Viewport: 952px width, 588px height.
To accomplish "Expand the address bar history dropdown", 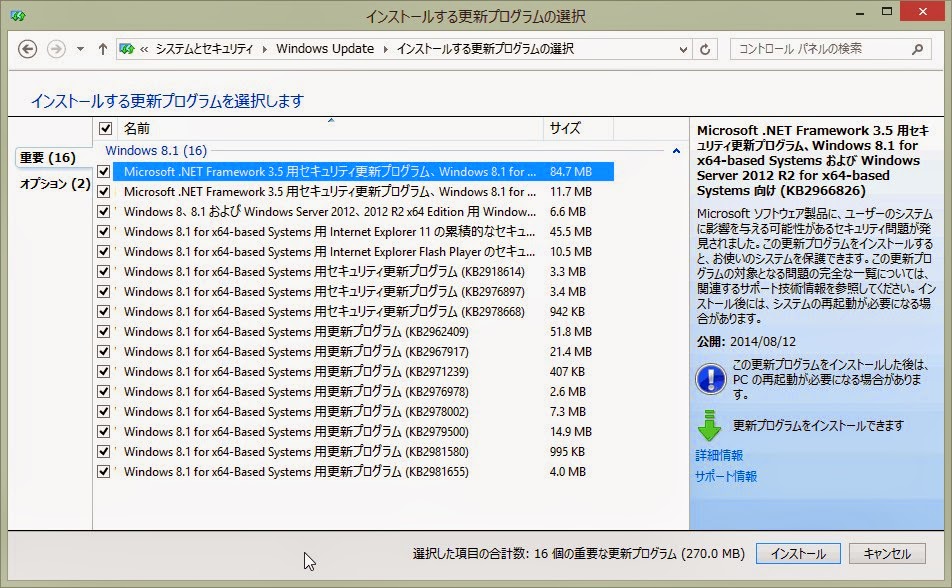I will [x=683, y=49].
